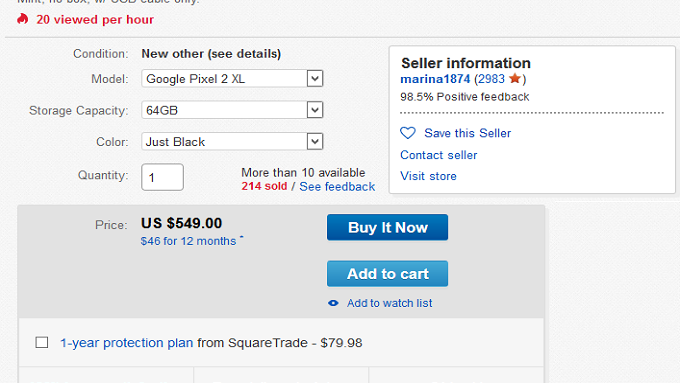The width and height of the screenshot is (680, 383).
Task: Open the Contact seller link
Action: (438, 155)
